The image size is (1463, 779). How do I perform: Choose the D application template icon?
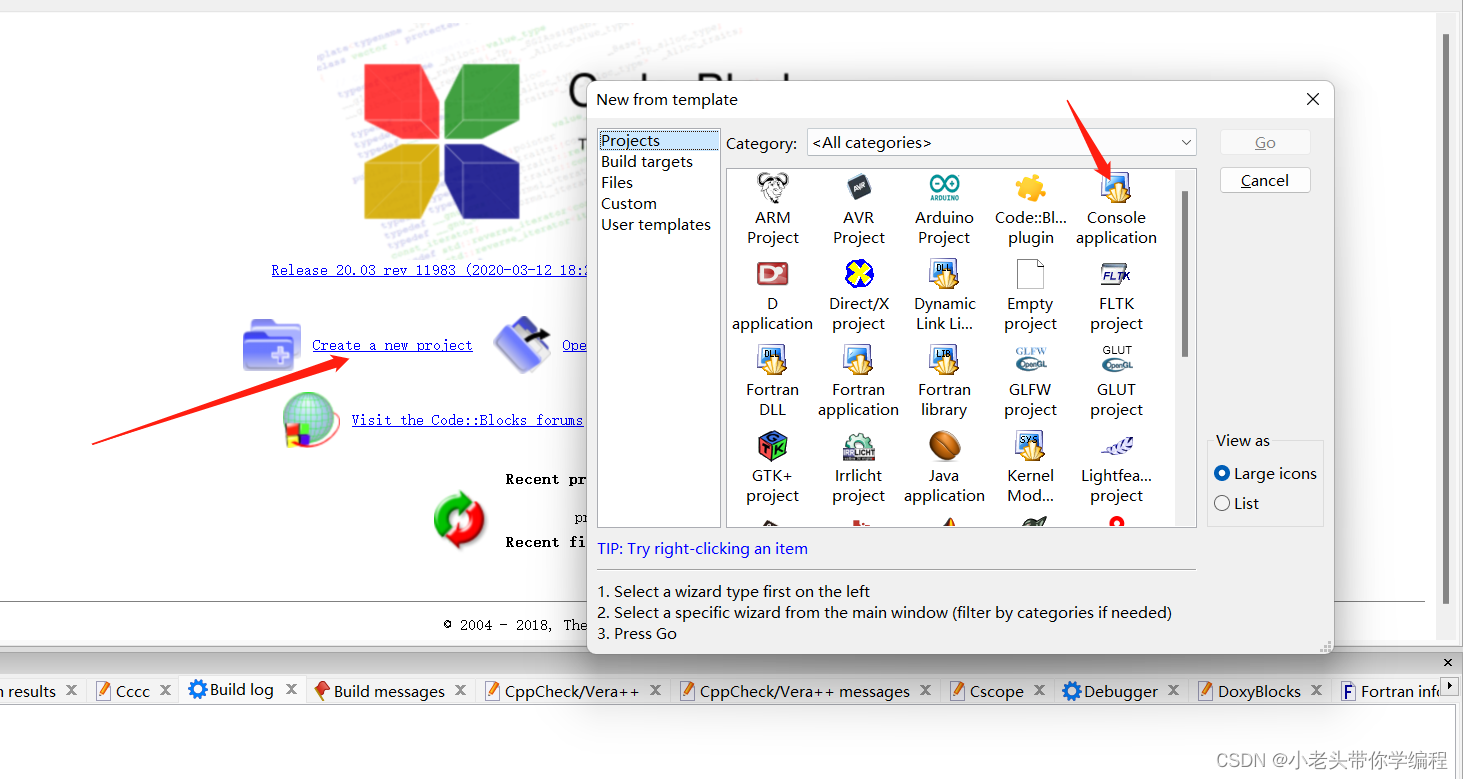click(x=772, y=274)
